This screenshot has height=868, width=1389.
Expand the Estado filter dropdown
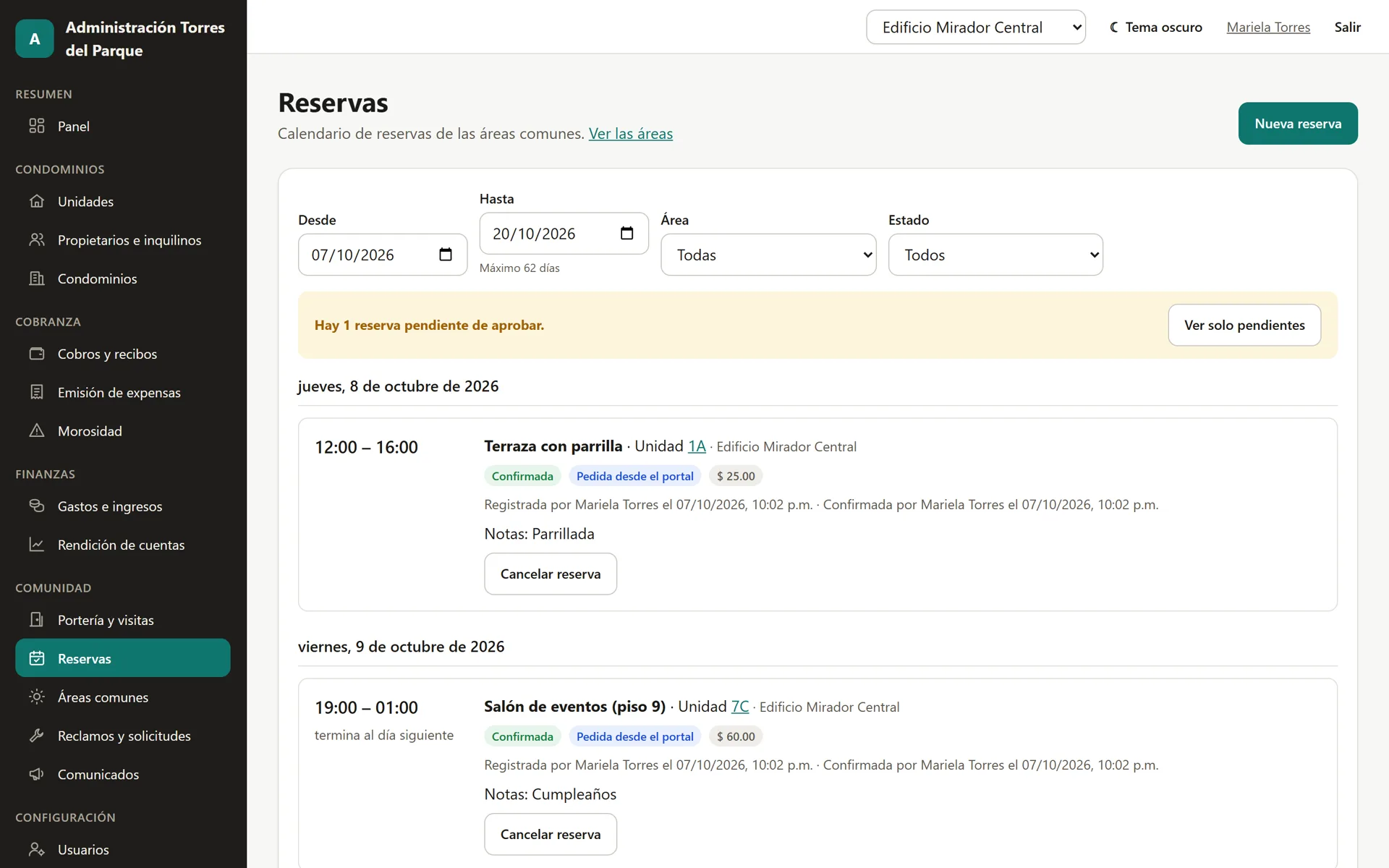[x=995, y=255]
